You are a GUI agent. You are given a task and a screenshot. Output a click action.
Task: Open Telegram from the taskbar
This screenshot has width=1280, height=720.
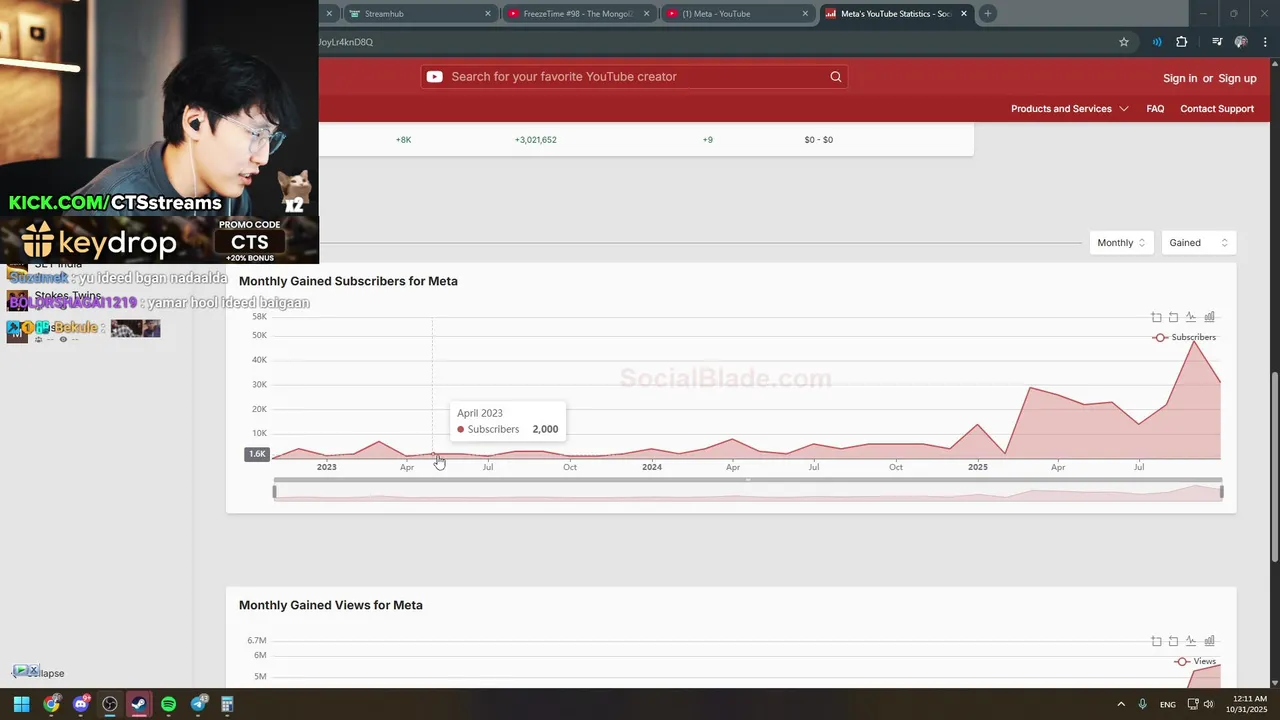point(198,704)
